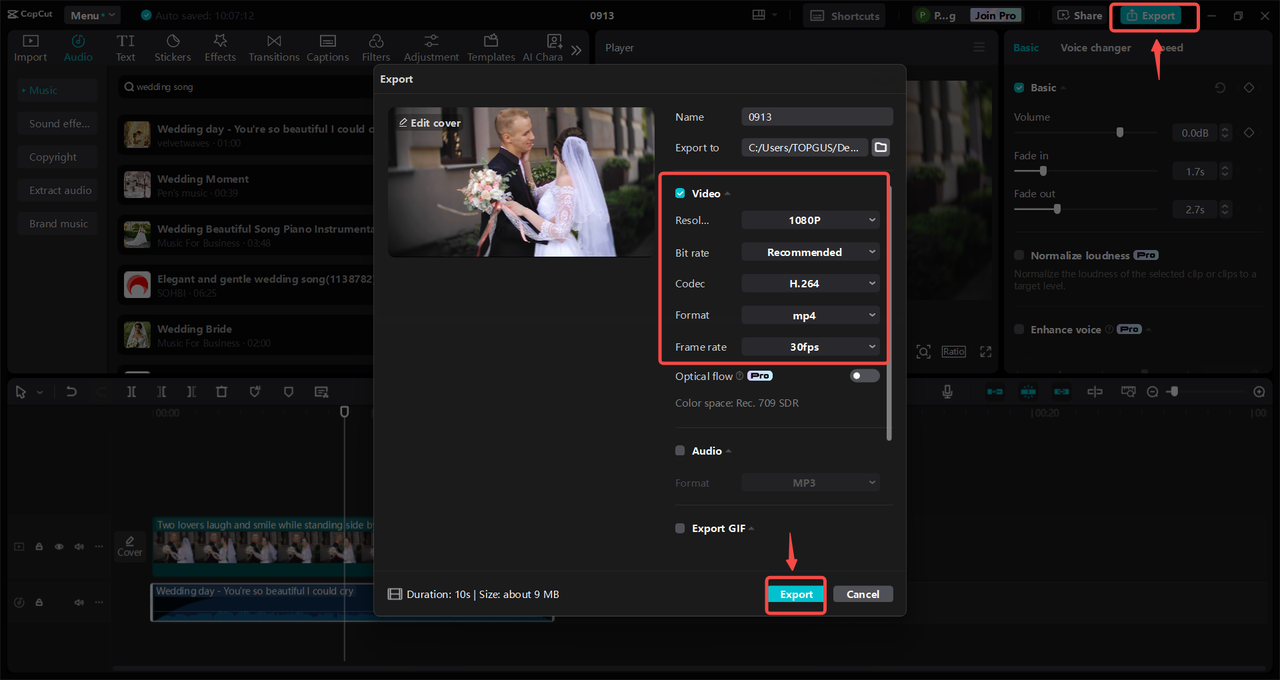Open the Transitions tab

[x=274, y=48]
